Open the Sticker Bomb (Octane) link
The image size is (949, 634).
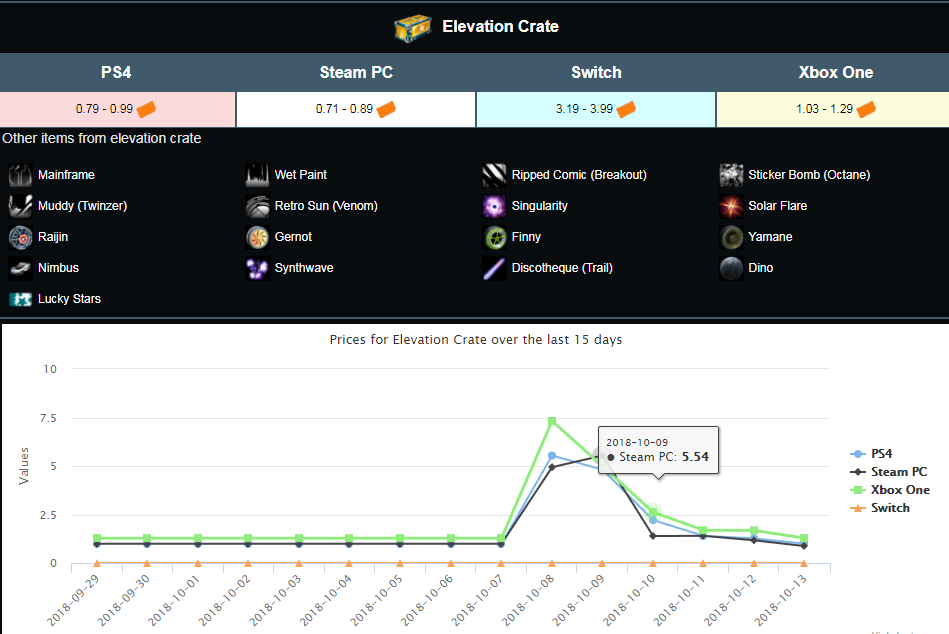pos(809,175)
